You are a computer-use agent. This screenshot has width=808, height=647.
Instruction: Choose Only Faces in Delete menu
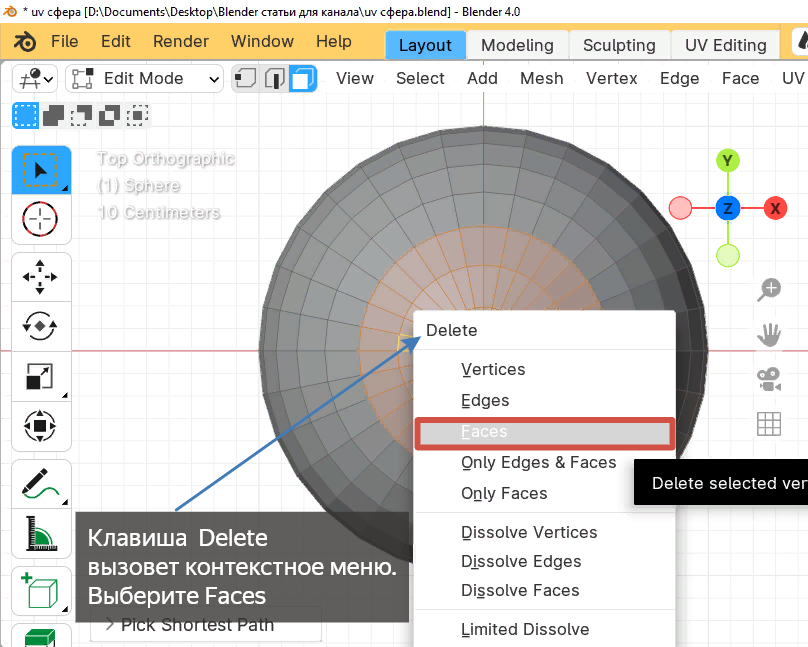click(545, 493)
